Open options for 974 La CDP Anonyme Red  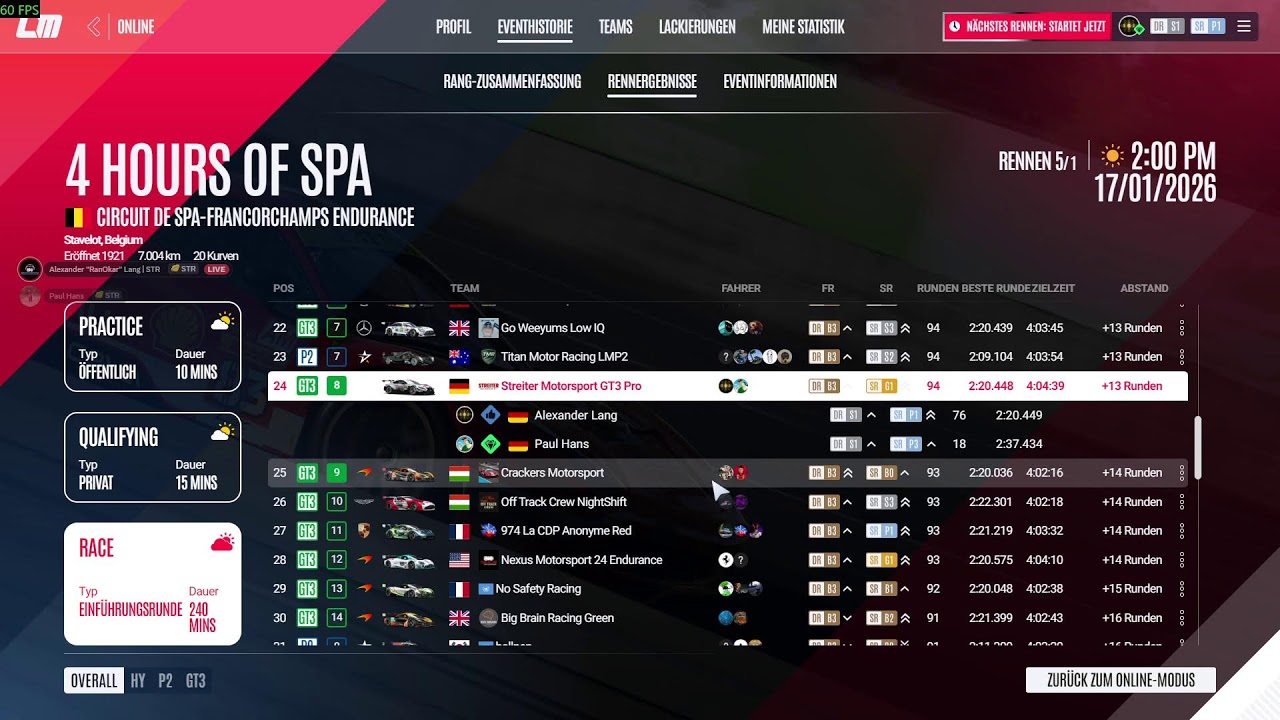tap(1182, 531)
